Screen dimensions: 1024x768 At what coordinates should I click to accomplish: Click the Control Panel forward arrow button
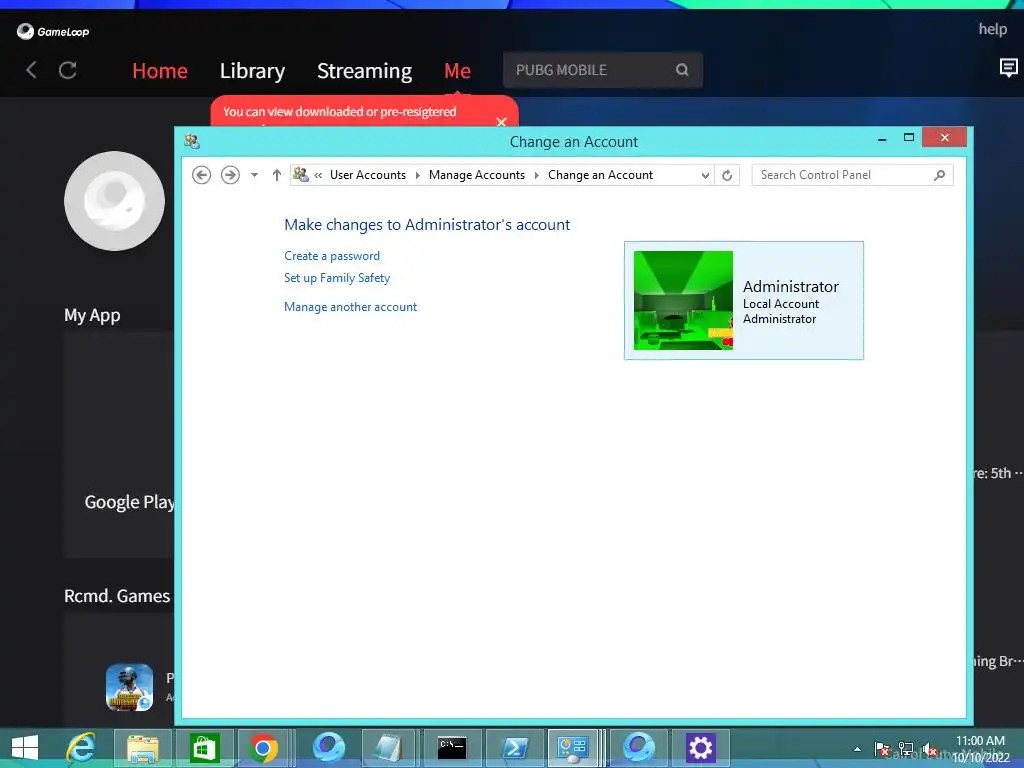coord(230,175)
